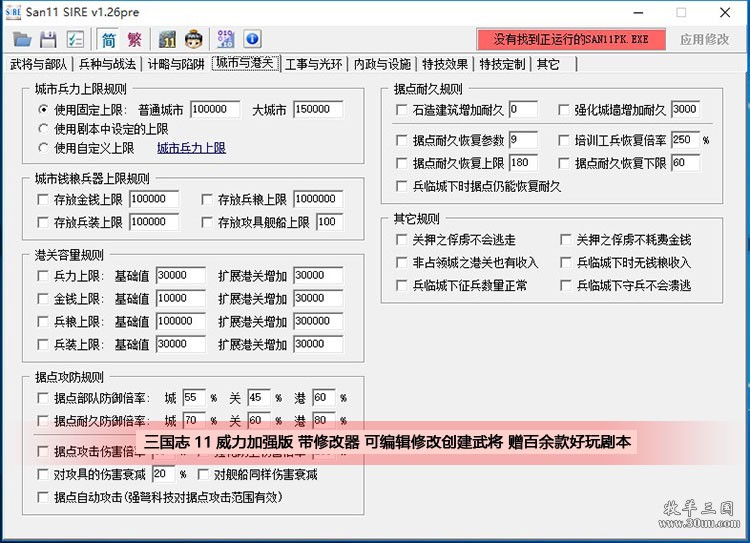Open file with the folder icon
Image resolution: width=750 pixels, height=543 pixels.
(x=22, y=39)
